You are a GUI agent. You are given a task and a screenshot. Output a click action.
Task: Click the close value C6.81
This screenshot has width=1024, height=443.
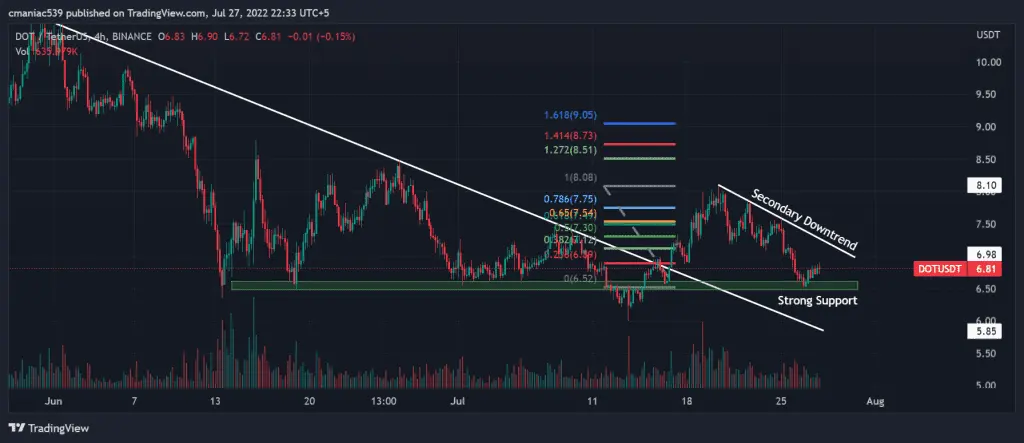click(268, 38)
